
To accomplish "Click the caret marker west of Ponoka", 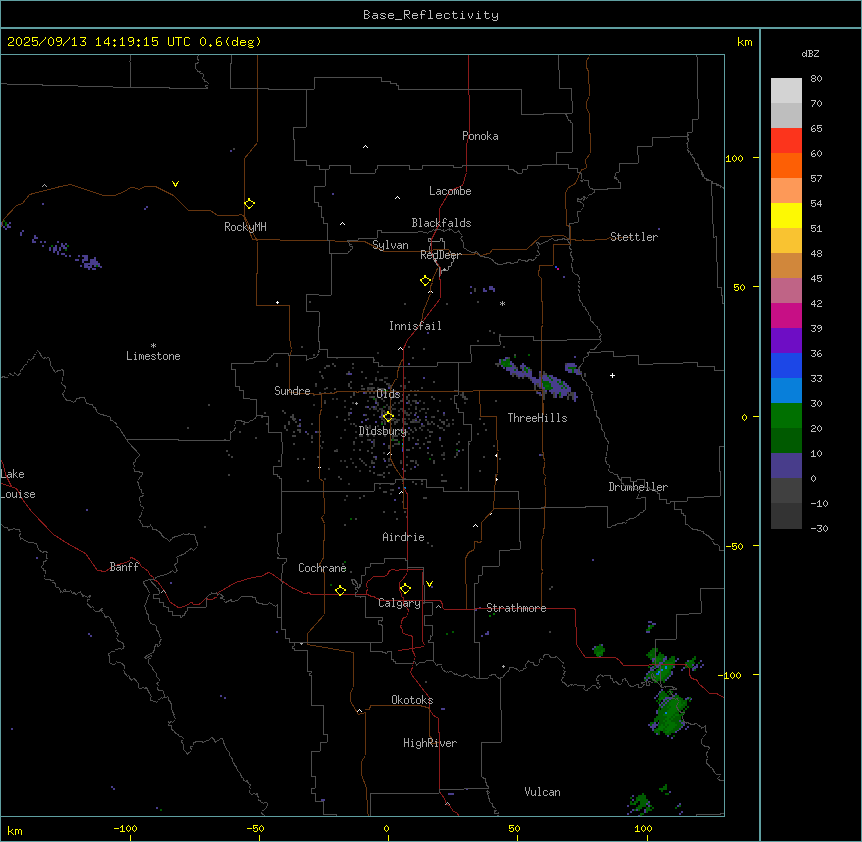I will coord(365,147).
